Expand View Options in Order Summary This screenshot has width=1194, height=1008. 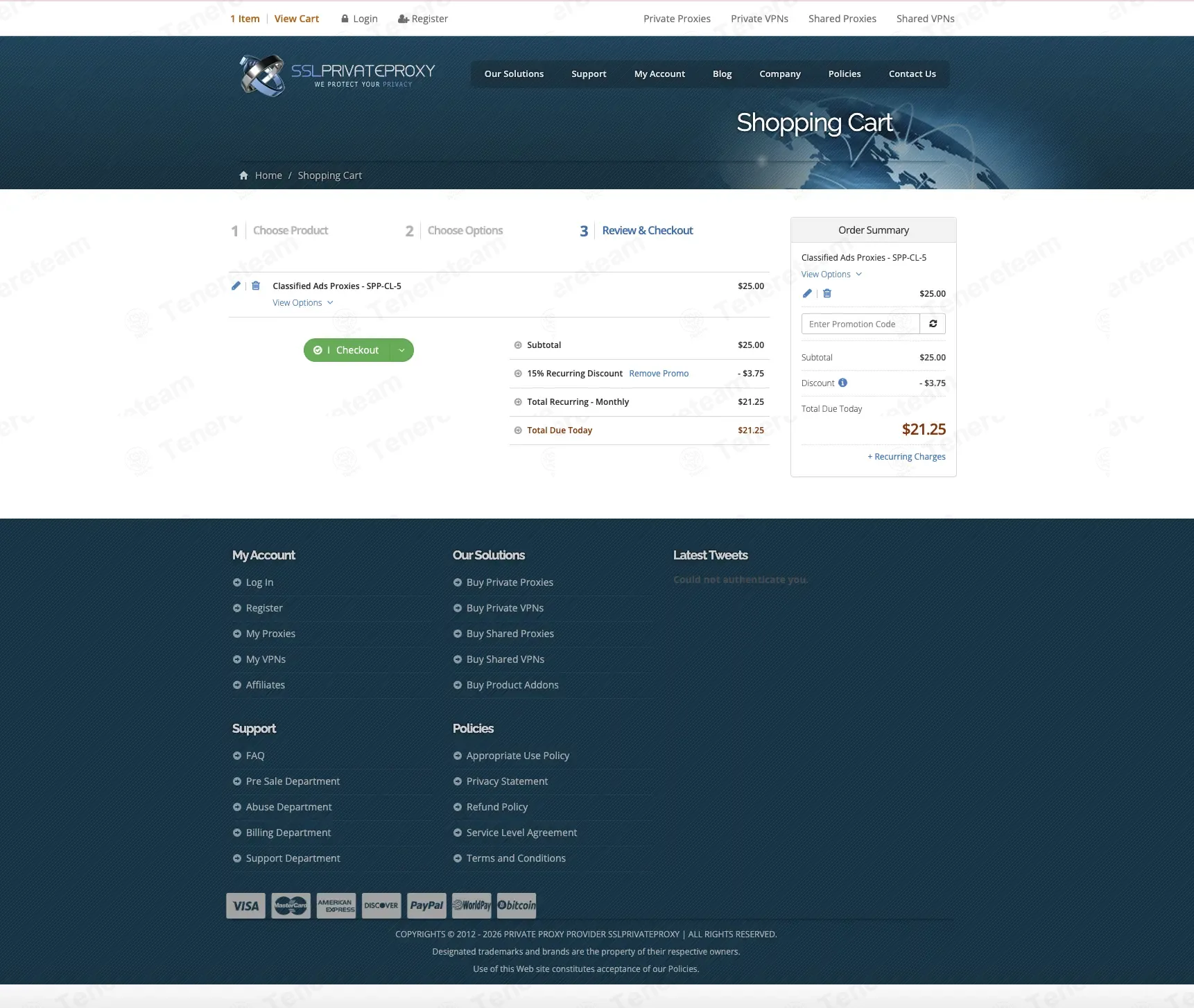pyautogui.click(x=831, y=275)
